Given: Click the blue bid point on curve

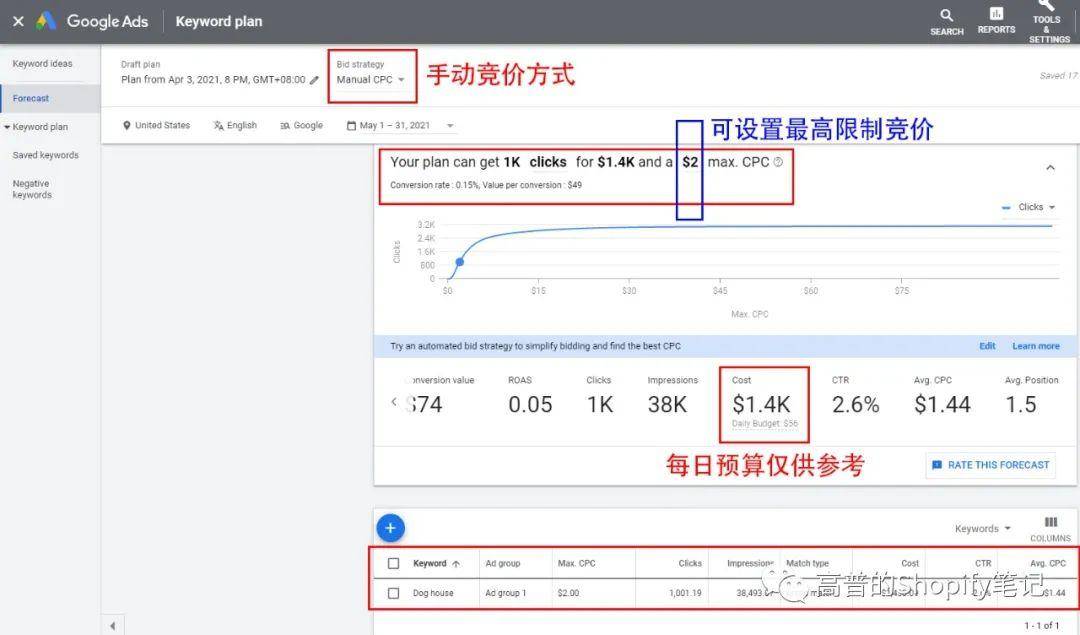Looking at the screenshot, I should point(460,262).
